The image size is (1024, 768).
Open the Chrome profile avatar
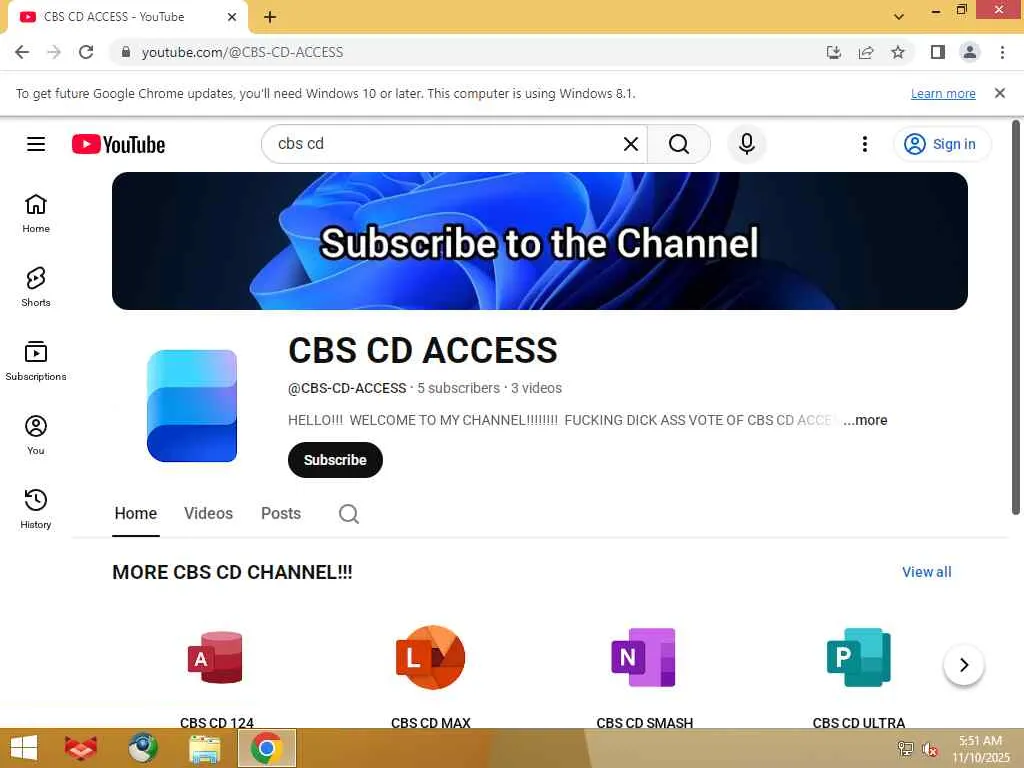coord(970,52)
